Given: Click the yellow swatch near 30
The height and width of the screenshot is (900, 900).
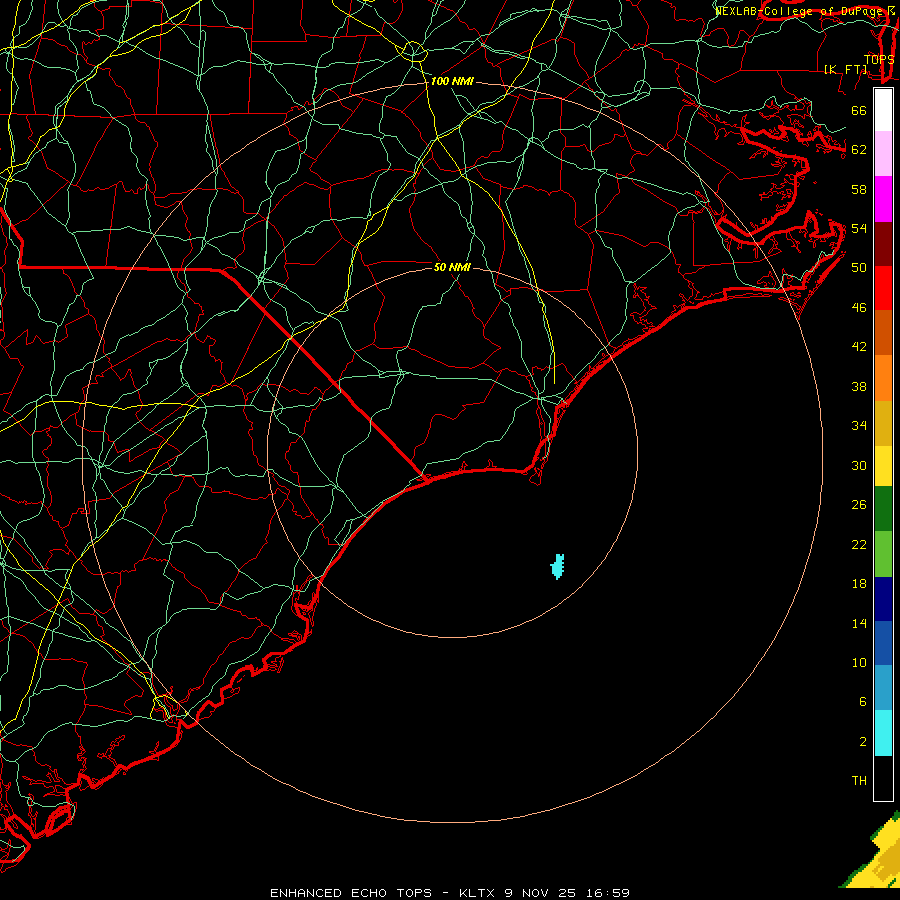Looking at the screenshot, I should (883, 465).
